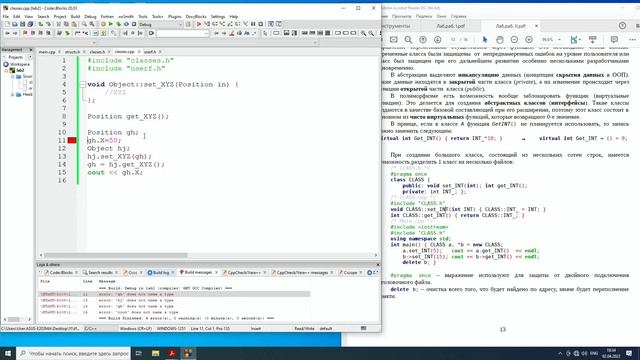
Task: Expand the Headers folder tree node
Action: tap(13, 95)
